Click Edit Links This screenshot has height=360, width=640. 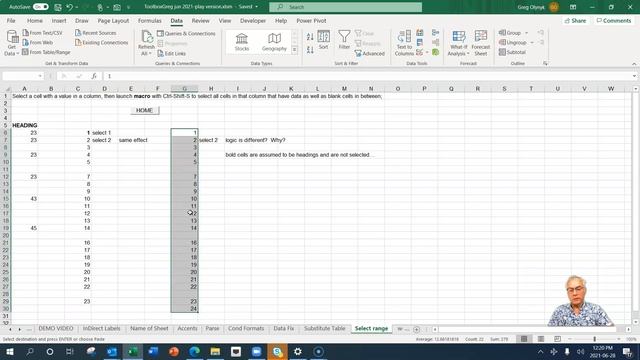click(171, 53)
